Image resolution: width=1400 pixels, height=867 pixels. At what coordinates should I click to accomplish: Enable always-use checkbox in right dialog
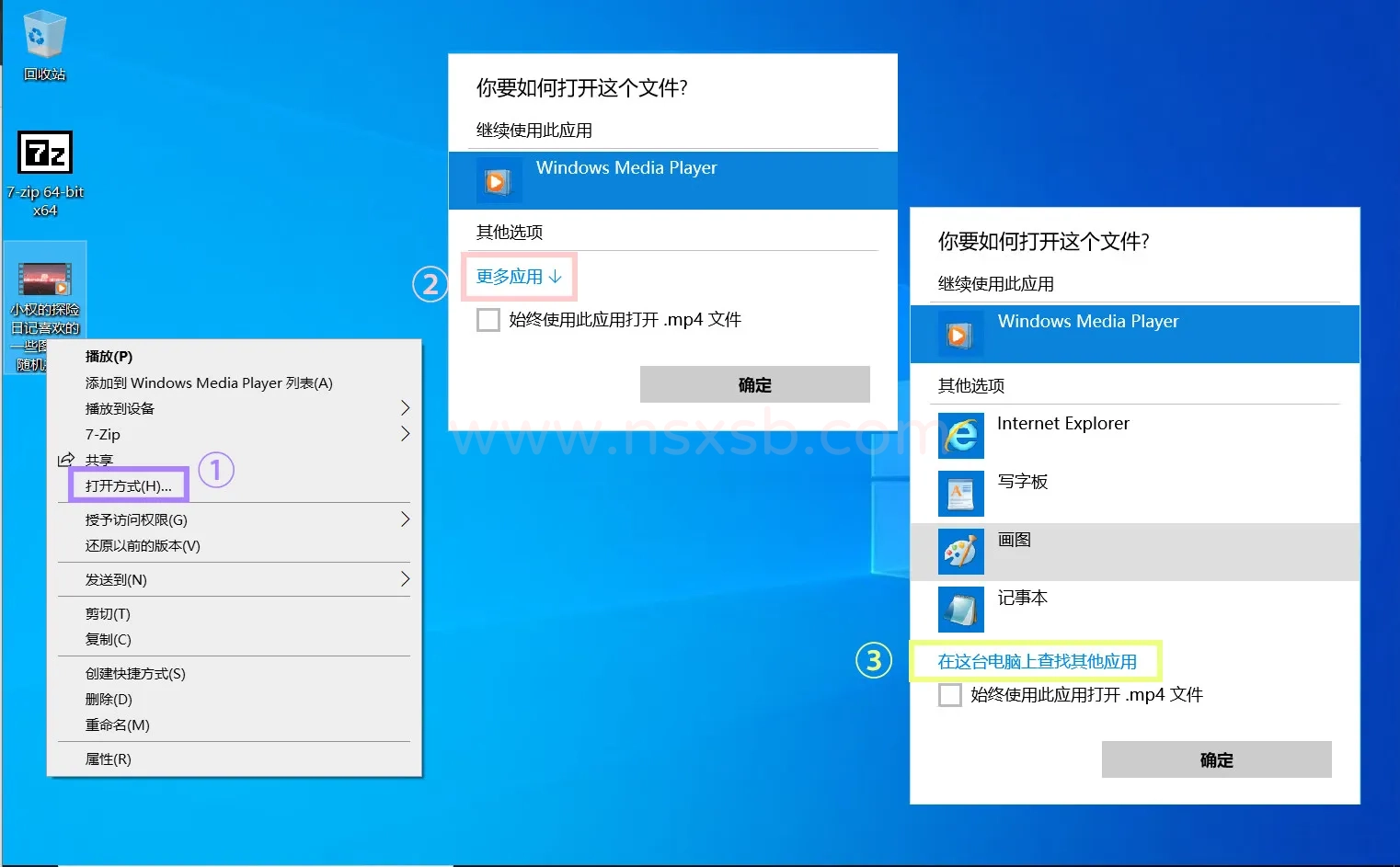point(950,695)
